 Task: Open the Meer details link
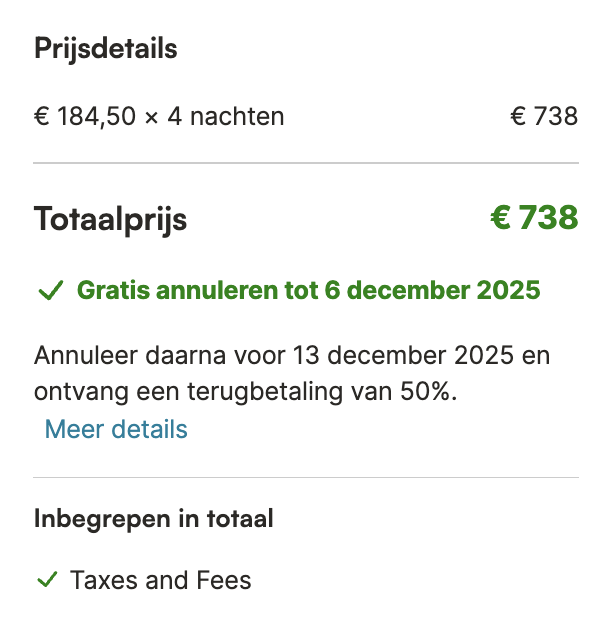click(116, 430)
